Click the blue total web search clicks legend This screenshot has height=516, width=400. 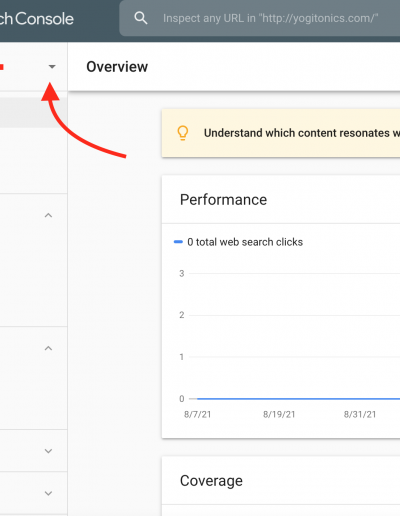click(x=239, y=242)
